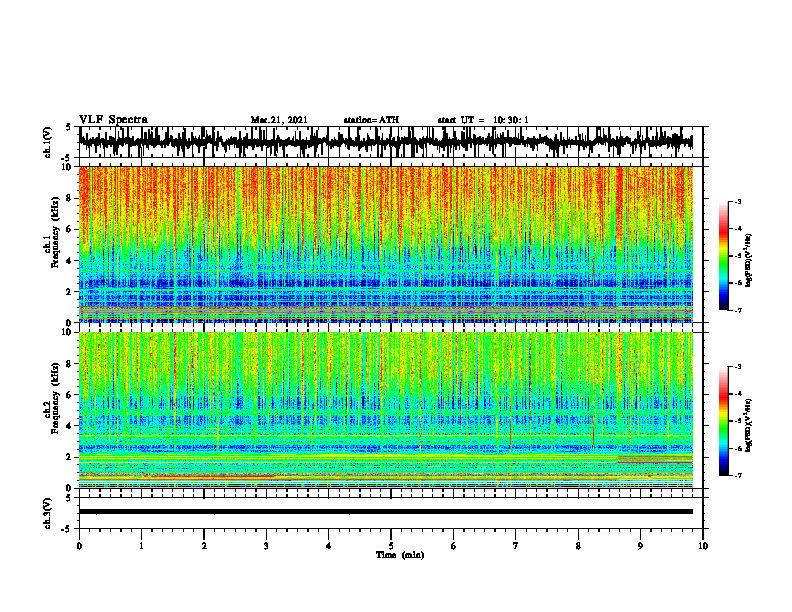This screenshot has width=792, height=612.
Task: Click the "2" tick label on Time axis
Action: [x=204, y=546]
